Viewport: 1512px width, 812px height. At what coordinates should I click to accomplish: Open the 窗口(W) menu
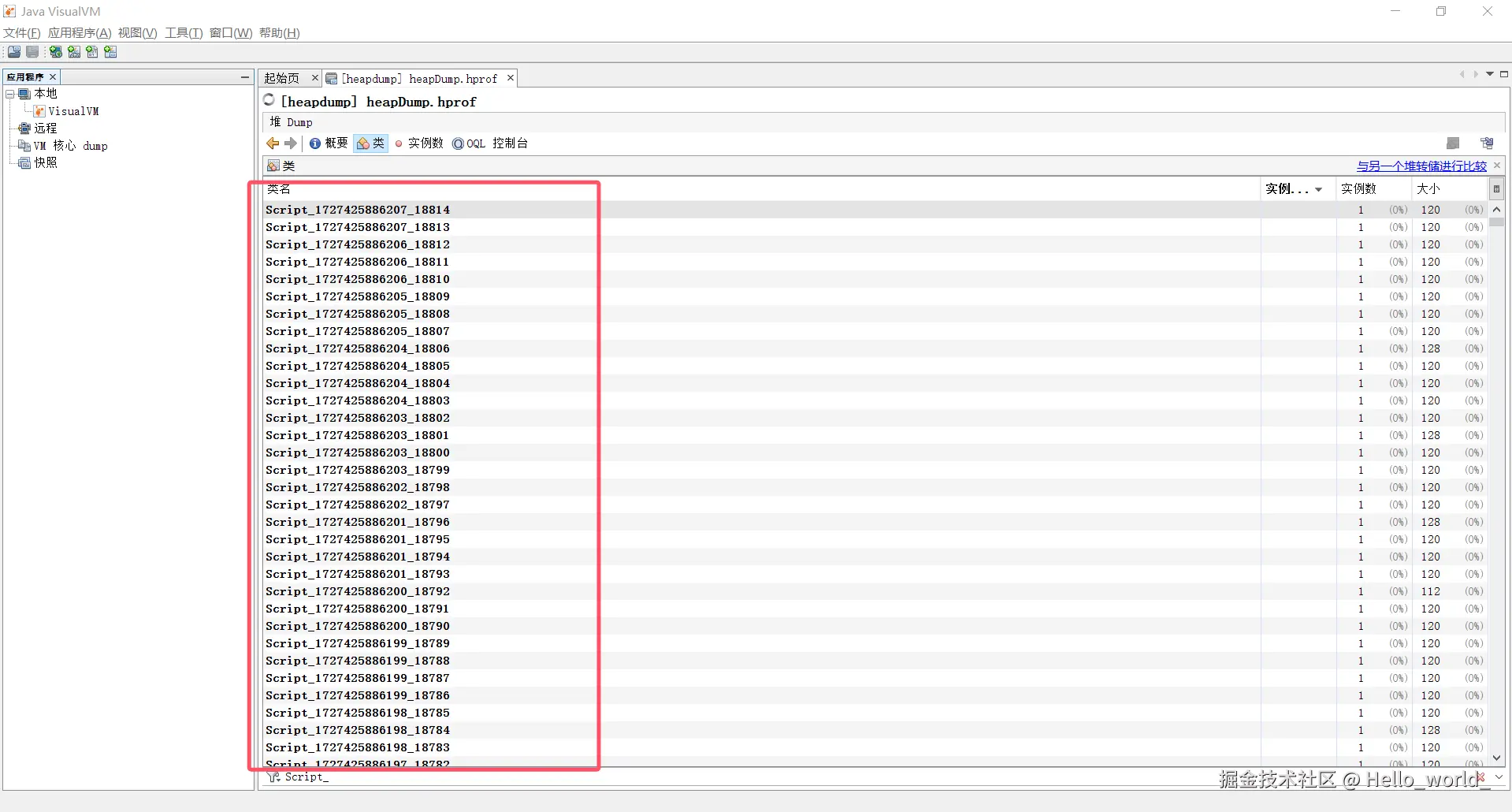pyautogui.click(x=231, y=33)
